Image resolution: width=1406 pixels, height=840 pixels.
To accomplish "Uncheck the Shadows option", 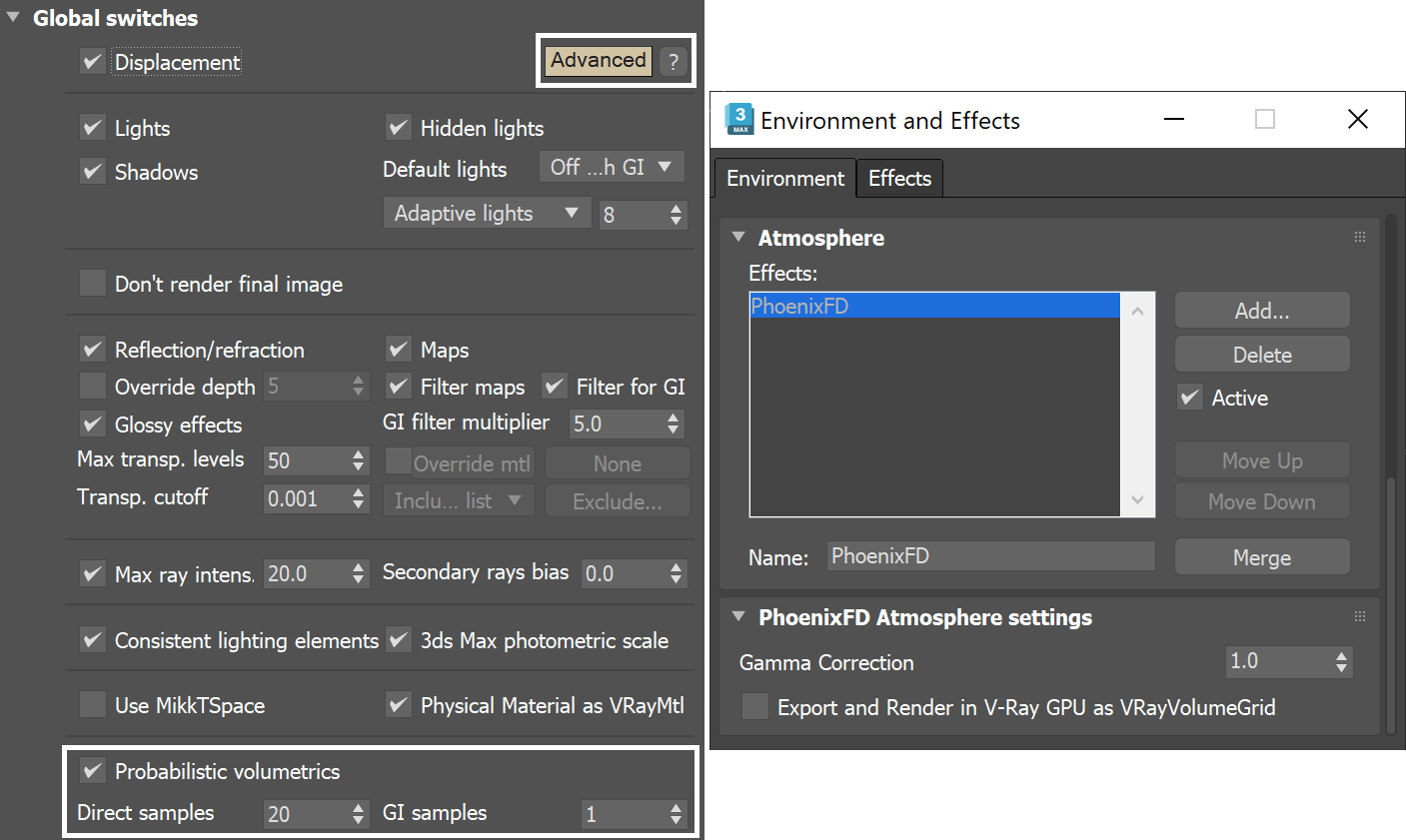I will coord(92,172).
